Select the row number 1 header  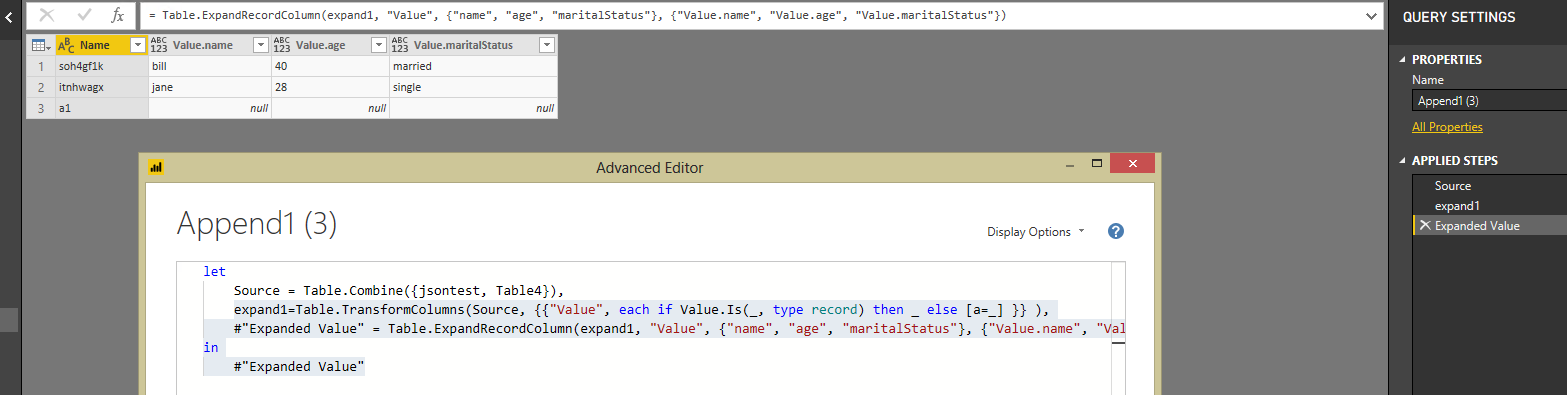40,66
